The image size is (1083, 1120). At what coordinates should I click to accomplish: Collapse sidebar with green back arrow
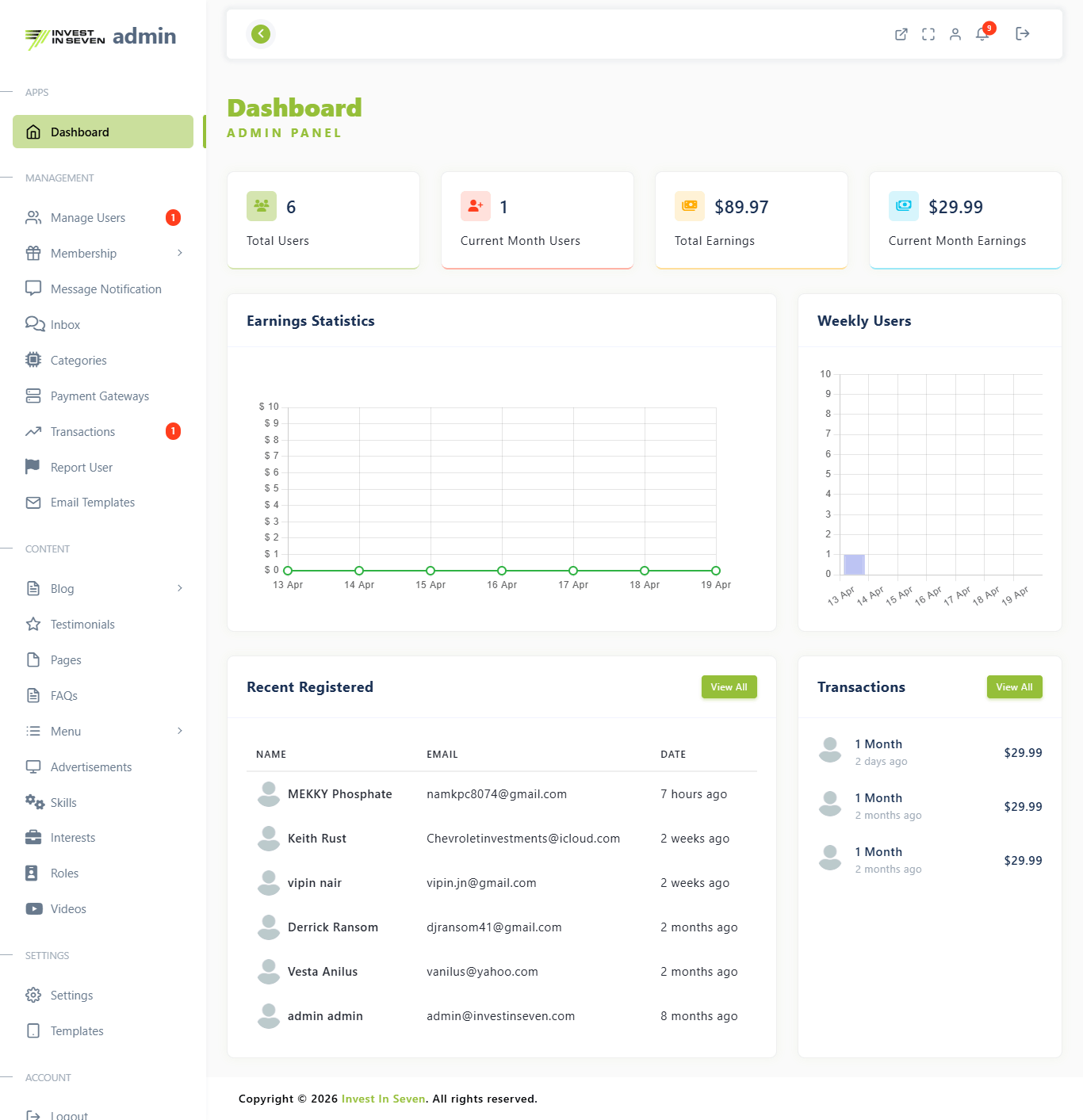click(261, 34)
